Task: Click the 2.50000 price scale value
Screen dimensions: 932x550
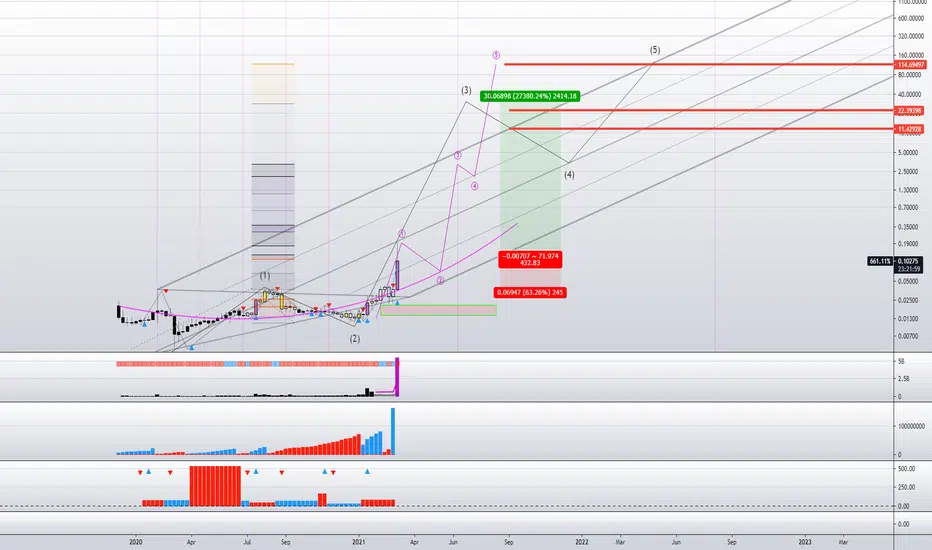Action: [x=908, y=172]
